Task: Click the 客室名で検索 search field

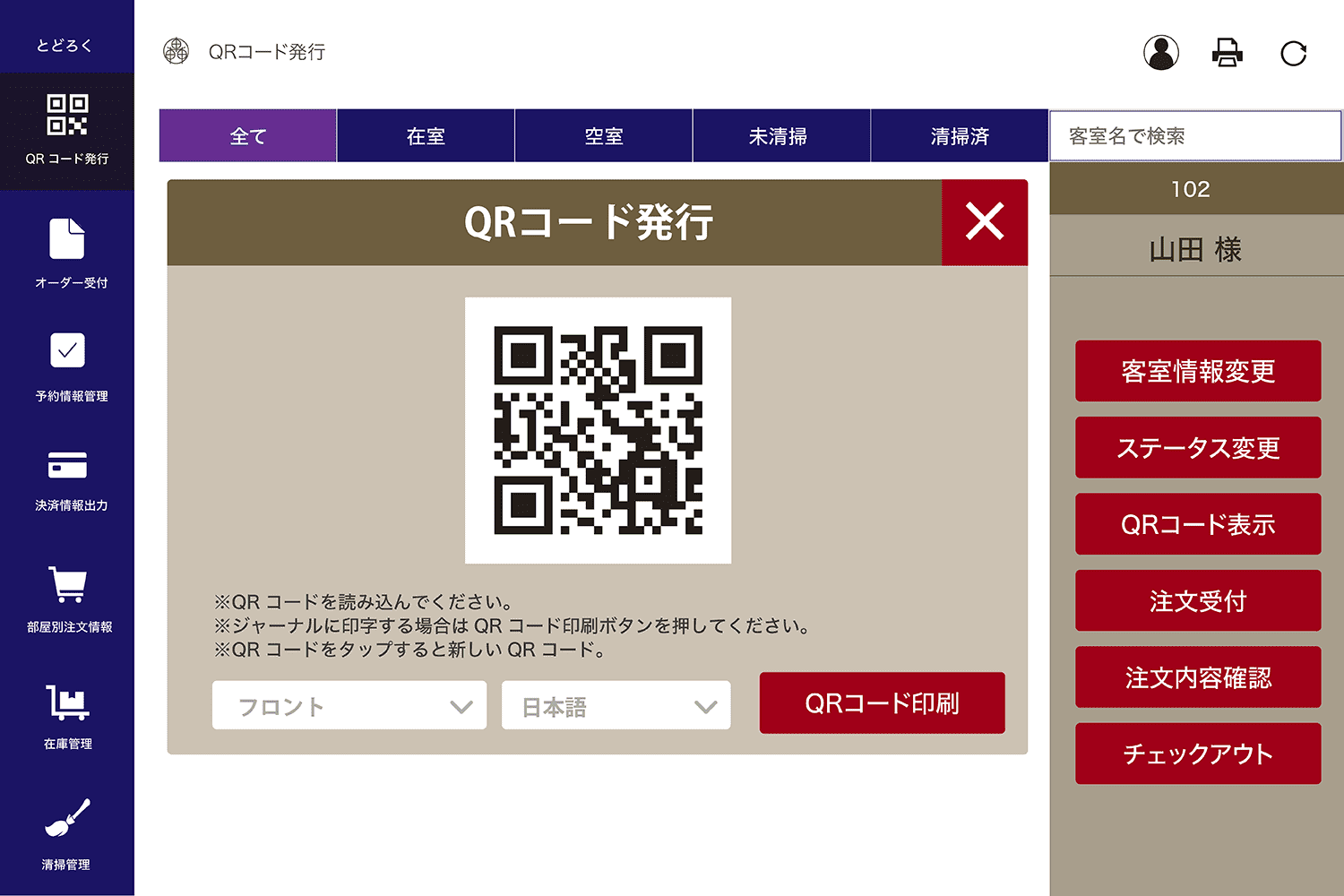Action: click(x=1195, y=135)
